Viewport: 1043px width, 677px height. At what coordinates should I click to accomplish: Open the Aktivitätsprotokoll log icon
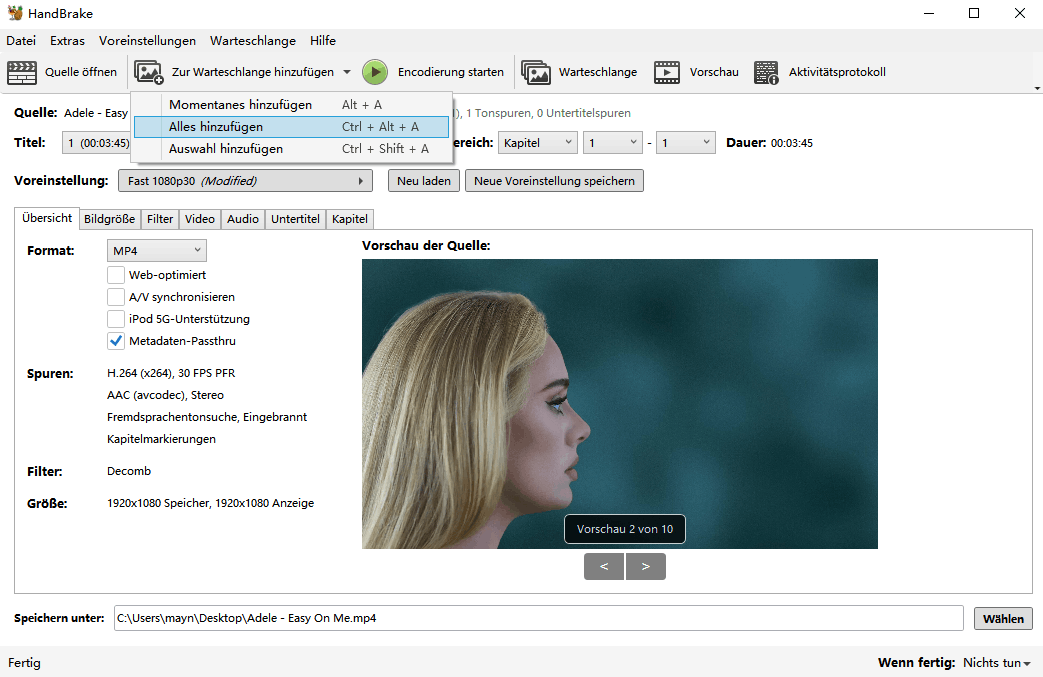pos(766,72)
